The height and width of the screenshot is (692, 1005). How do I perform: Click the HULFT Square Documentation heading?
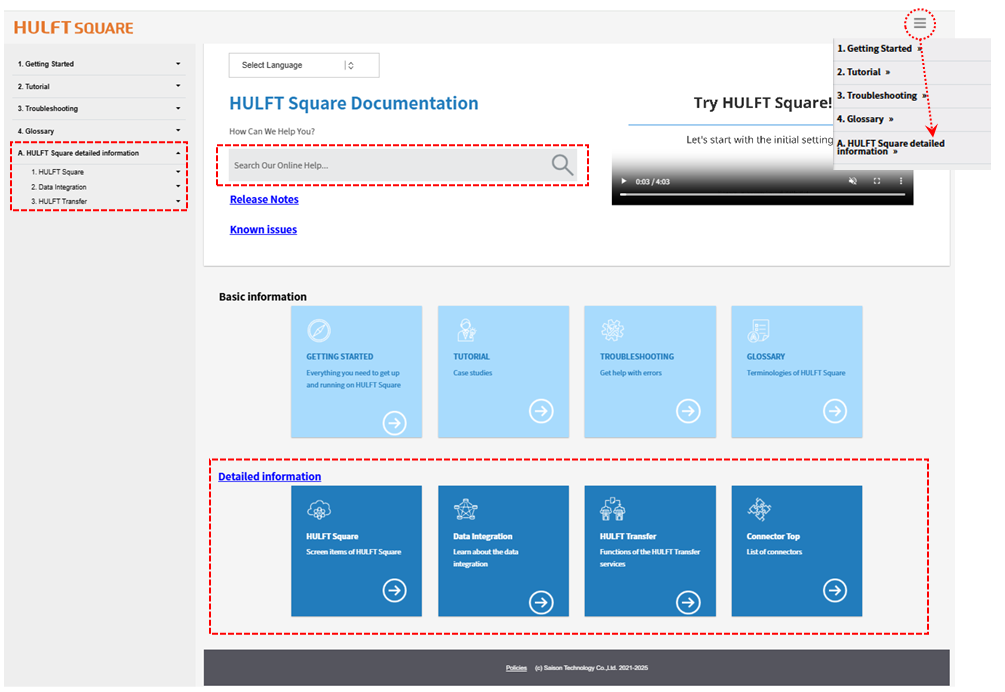pos(354,103)
